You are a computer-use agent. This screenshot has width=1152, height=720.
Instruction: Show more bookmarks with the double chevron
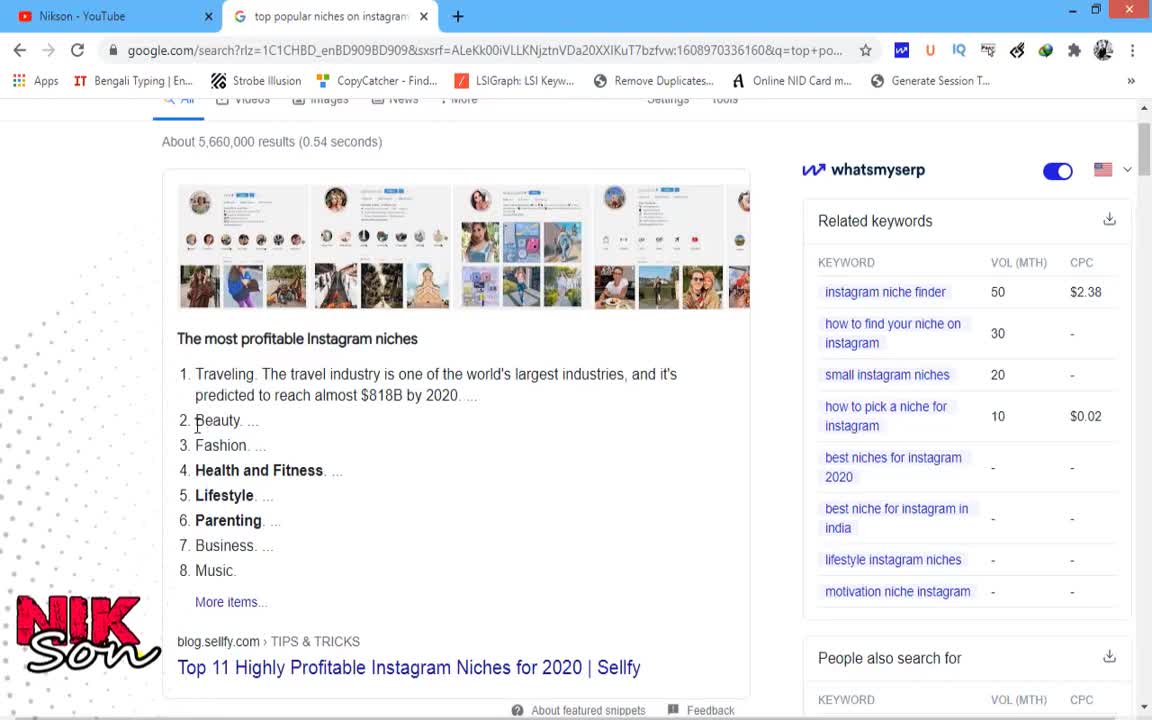coord(1131,81)
